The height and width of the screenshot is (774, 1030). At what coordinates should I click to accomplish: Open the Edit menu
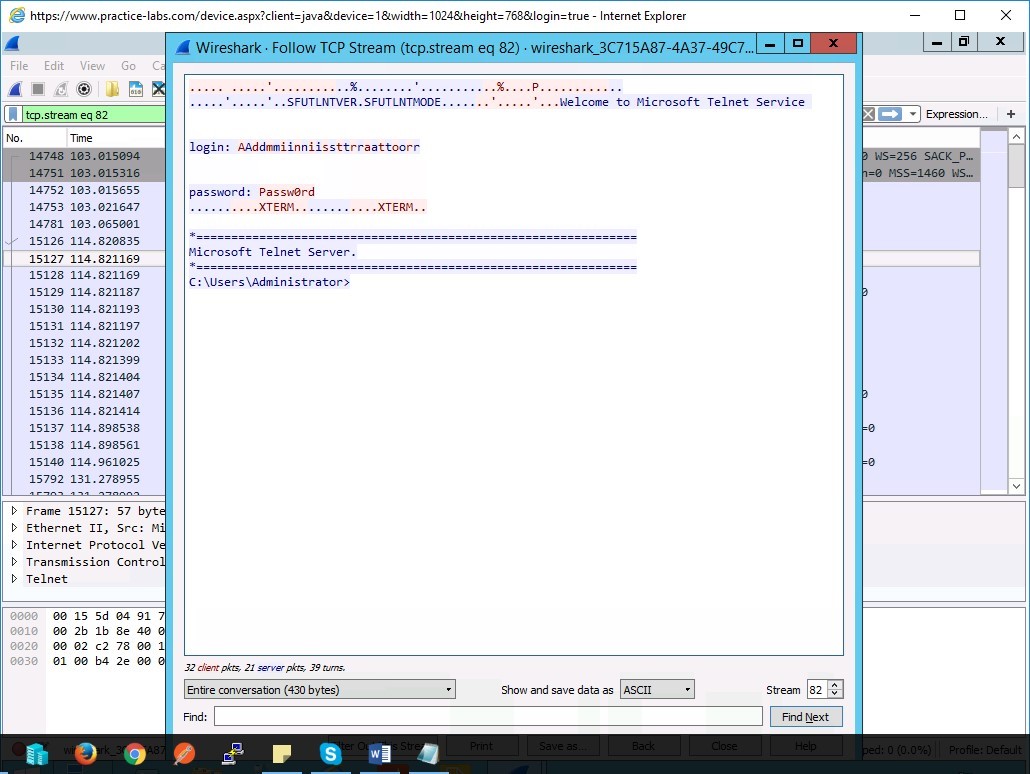(x=54, y=66)
